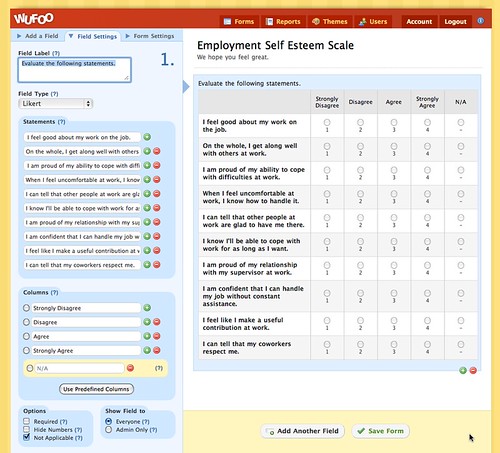
Task: Go to the Account page
Action: coord(419,22)
